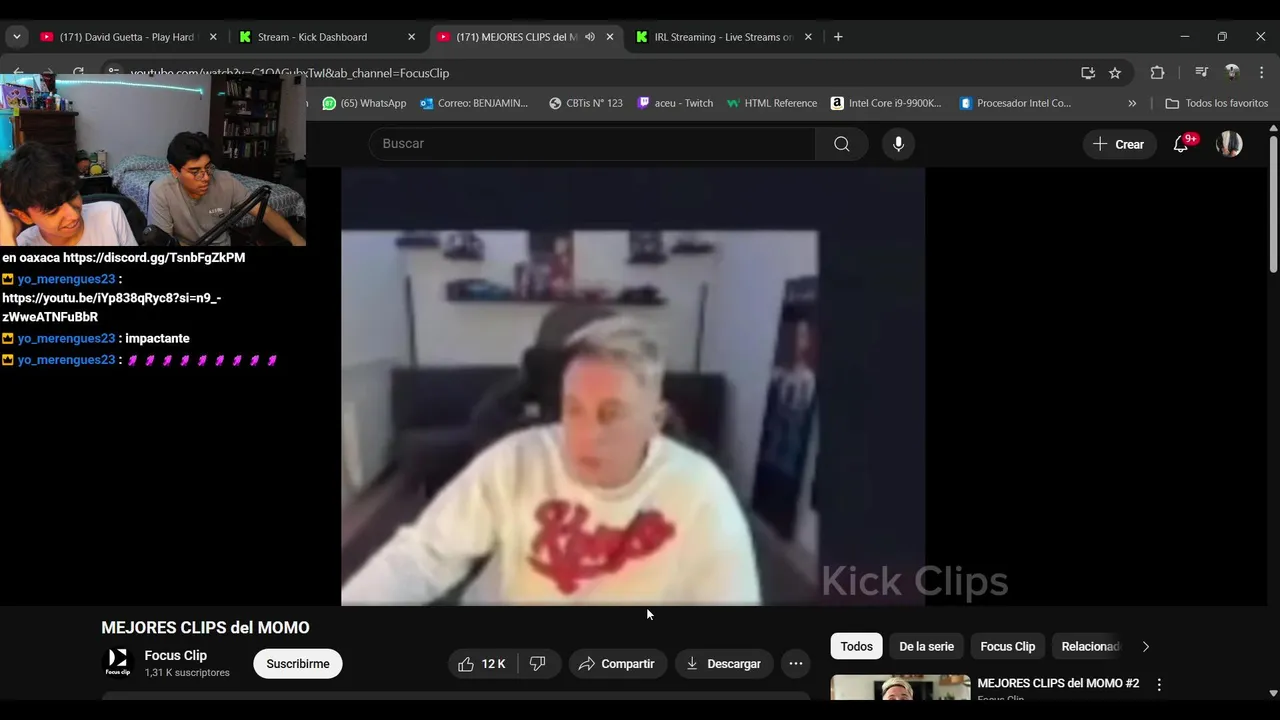Click the Compartir share button
The width and height of the screenshot is (1280, 720).
(617, 664)
